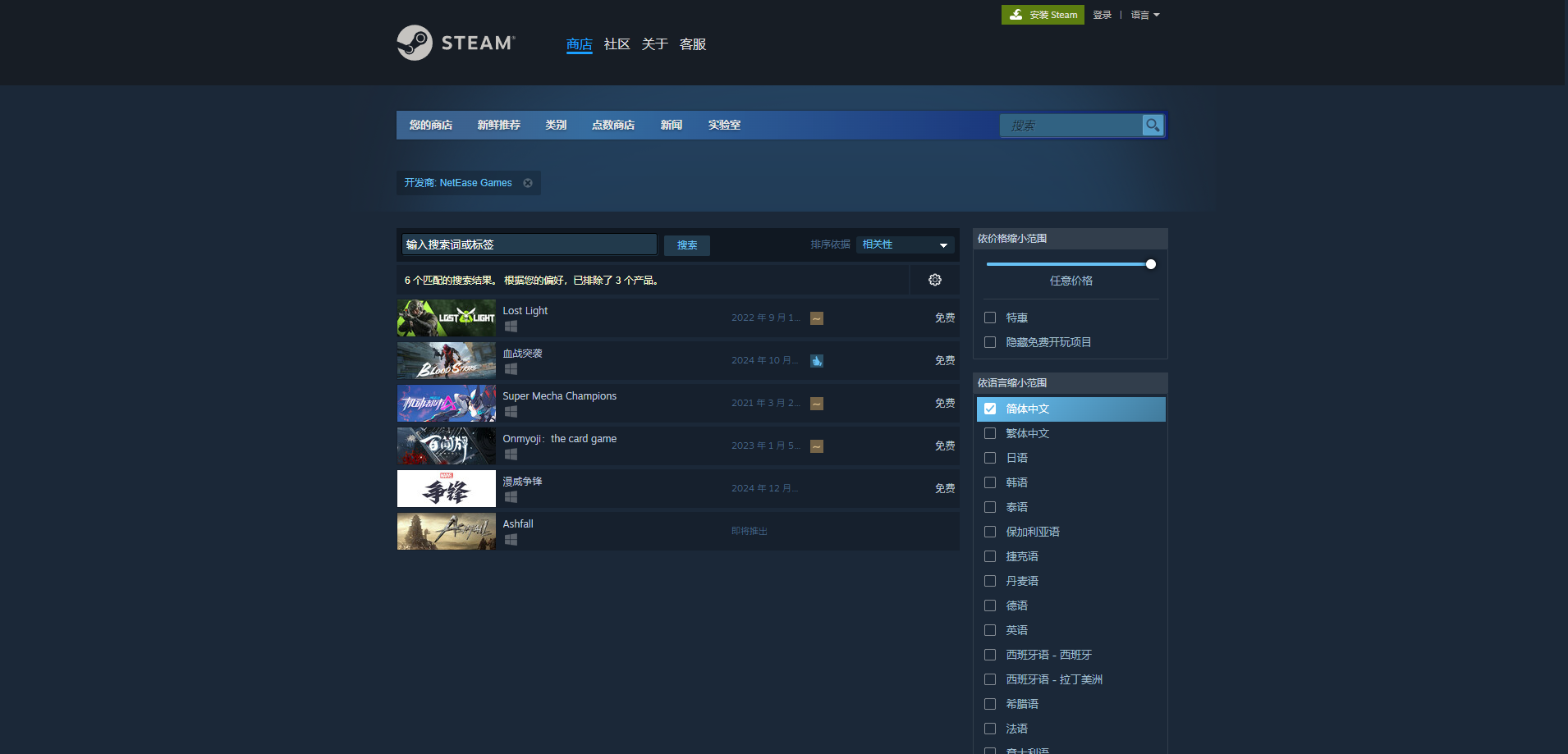
Task: Check the 韩语 language filter
Action: coord(990,482)
